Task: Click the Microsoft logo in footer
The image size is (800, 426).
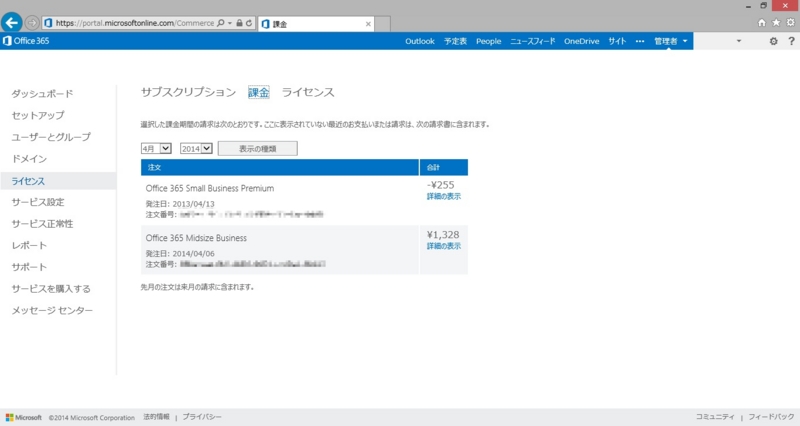Action: 24,417
